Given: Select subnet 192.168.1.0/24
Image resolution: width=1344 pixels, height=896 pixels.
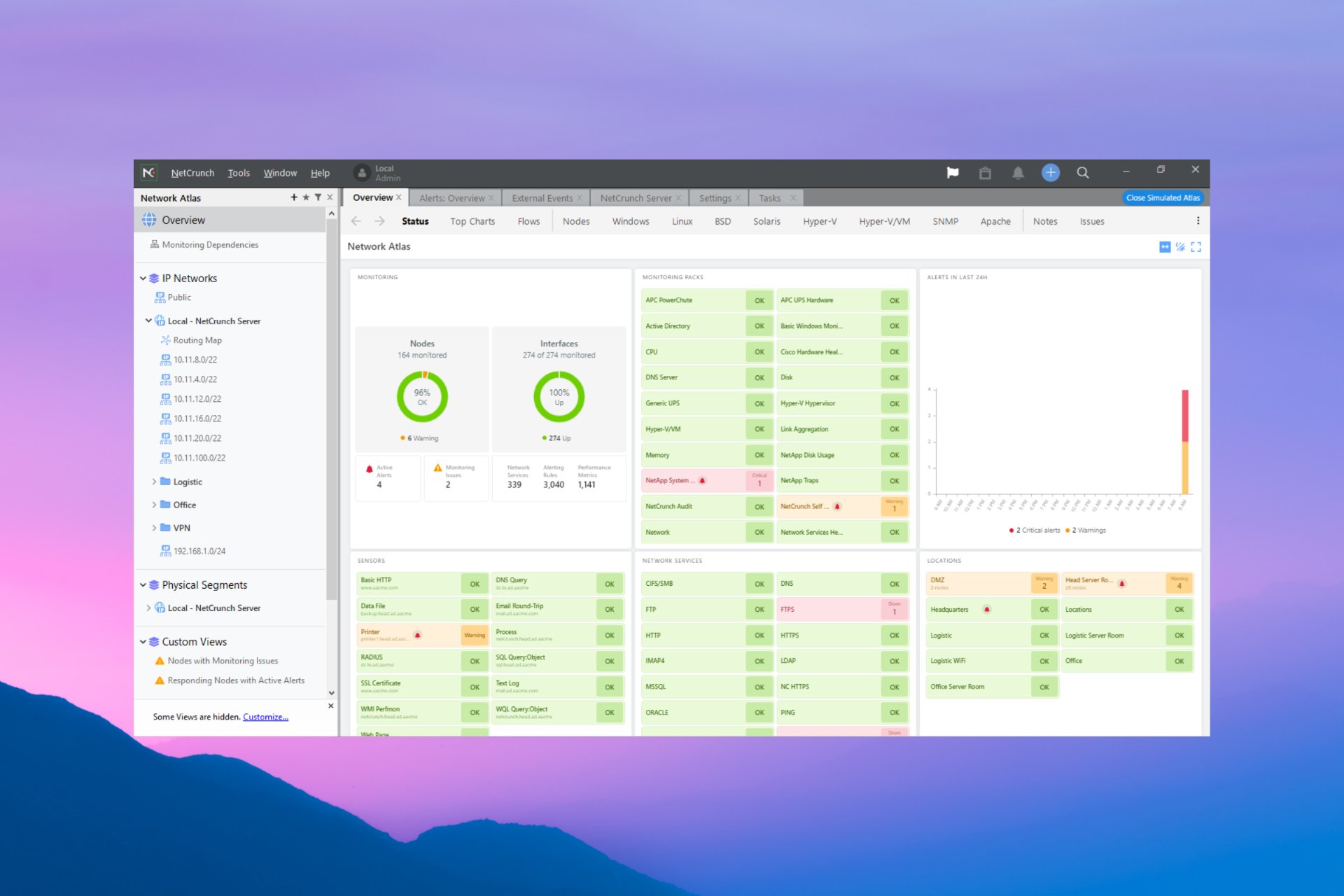Looking at the screenshot, I should (199, 551).
